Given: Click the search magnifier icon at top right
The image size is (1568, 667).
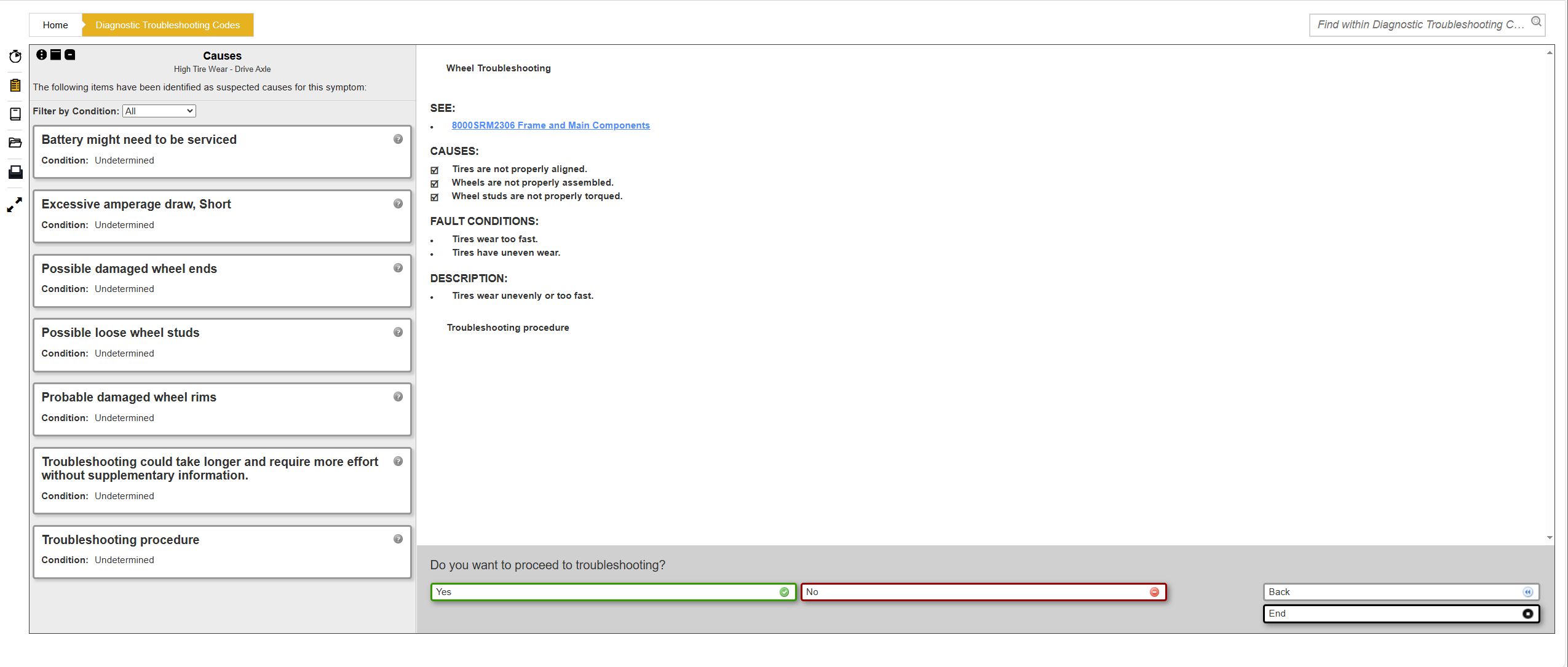Looking at the screenshot, I should pos(1536,22).
